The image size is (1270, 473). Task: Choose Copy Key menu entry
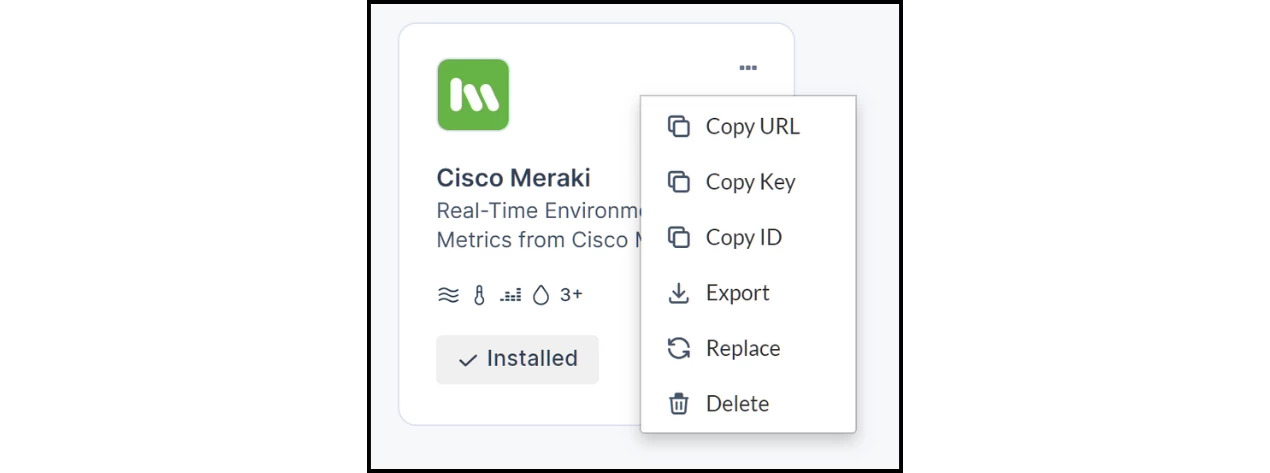[748, 182]
